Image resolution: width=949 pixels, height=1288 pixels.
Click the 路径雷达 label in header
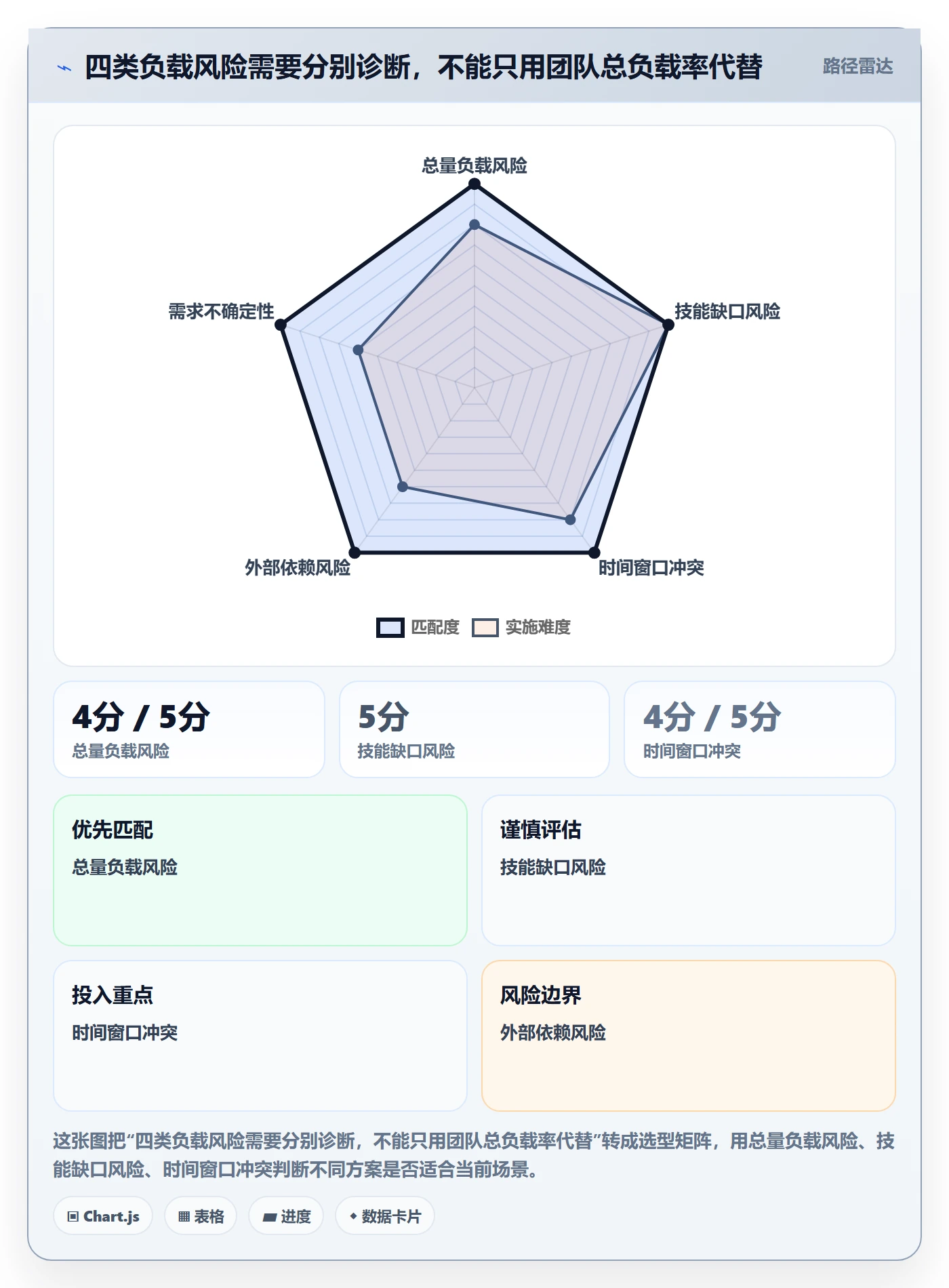click(x=857, y=66)
